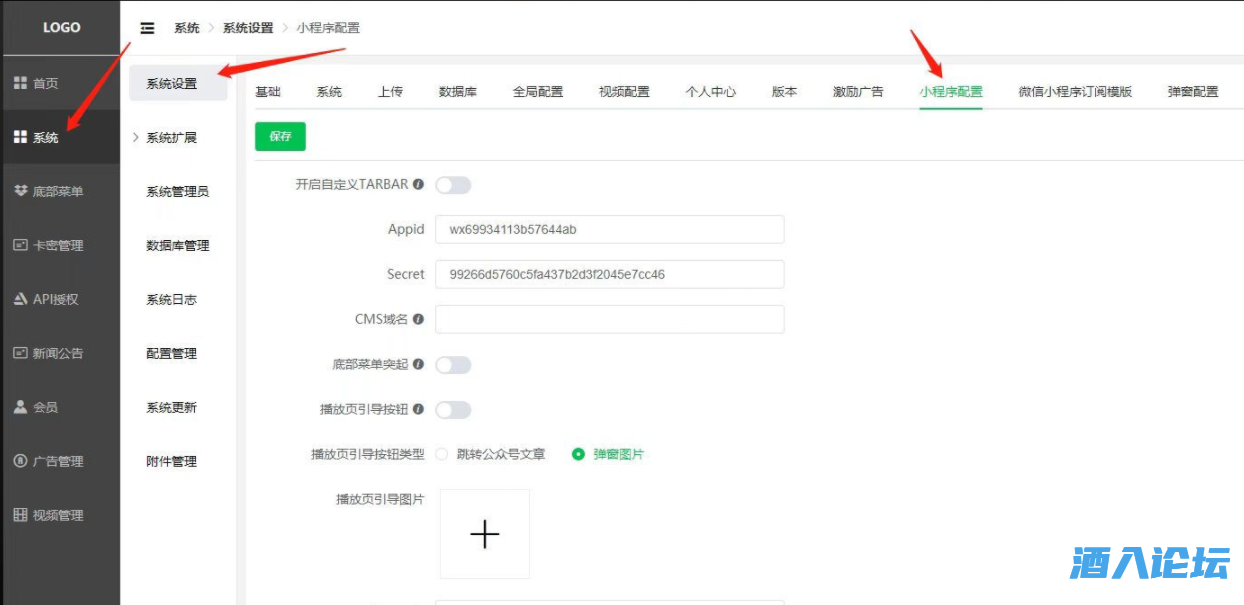The image size is (1244, 605).
Task: Open the 首页 home sidebar item
Action: tap(45, 83)
